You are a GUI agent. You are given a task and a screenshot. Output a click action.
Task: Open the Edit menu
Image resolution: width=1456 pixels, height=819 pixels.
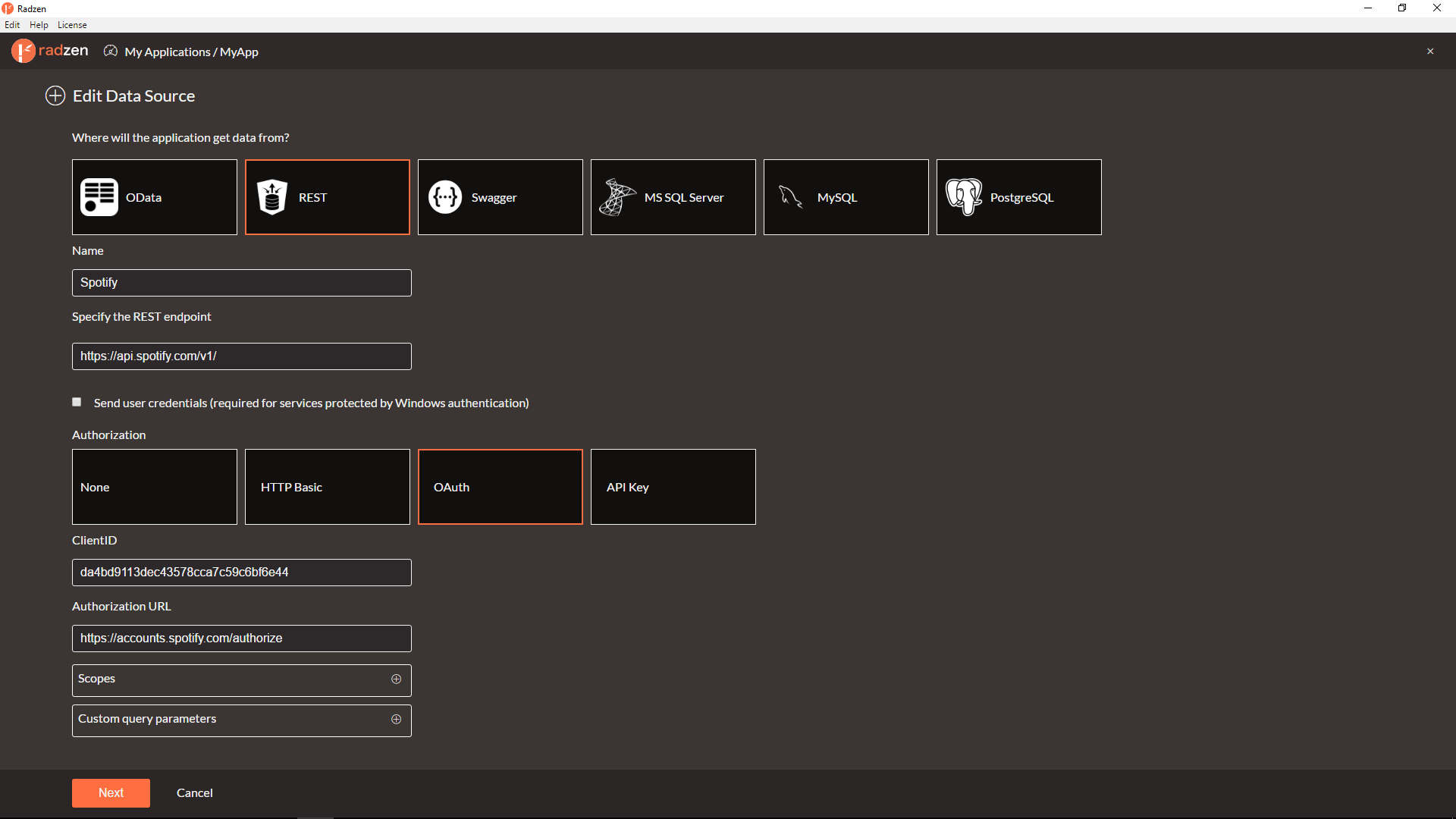coord(12,25)
